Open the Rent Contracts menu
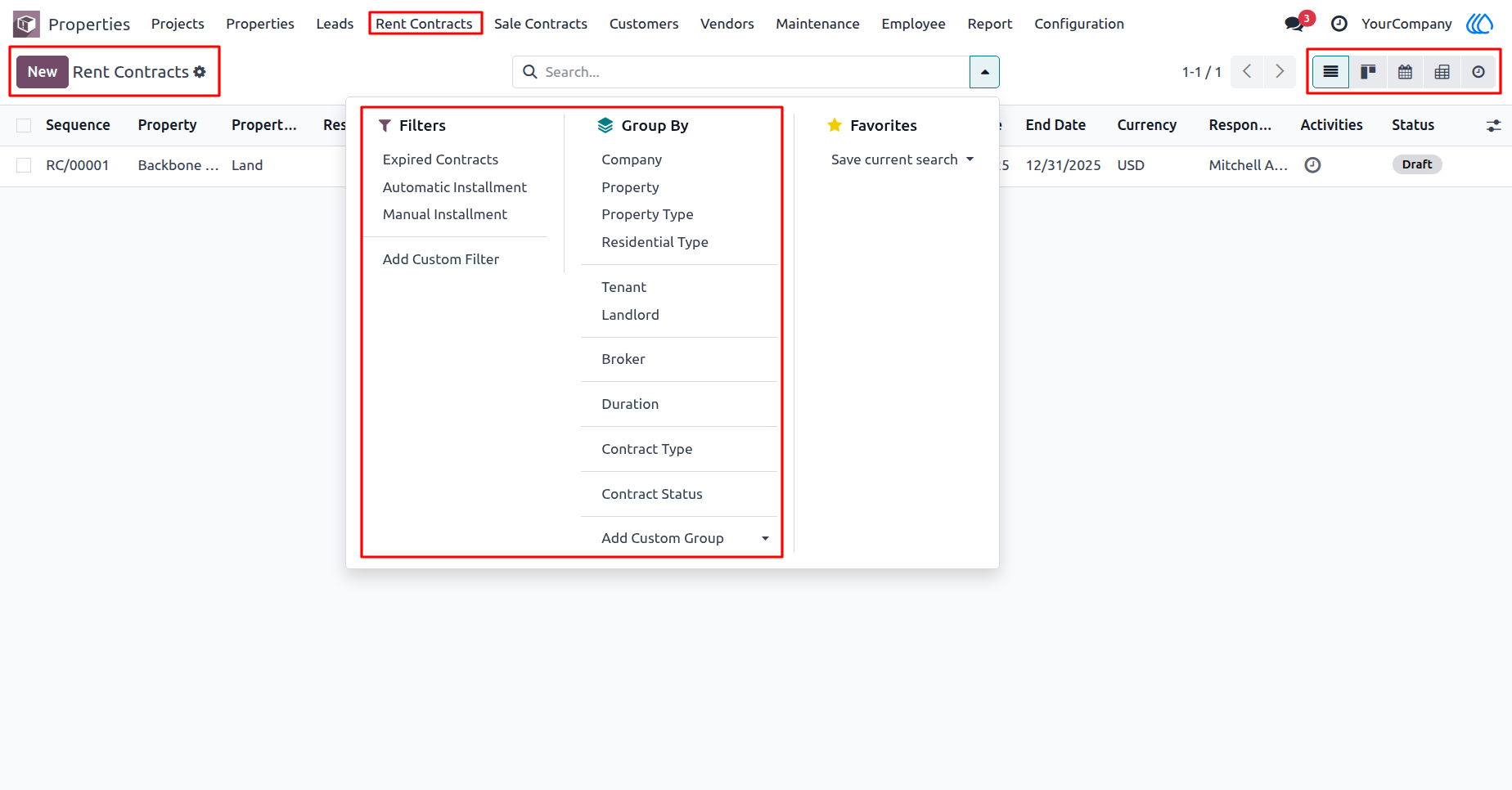Viewport: 1512px width, 790px height. (x=424, y=24)
